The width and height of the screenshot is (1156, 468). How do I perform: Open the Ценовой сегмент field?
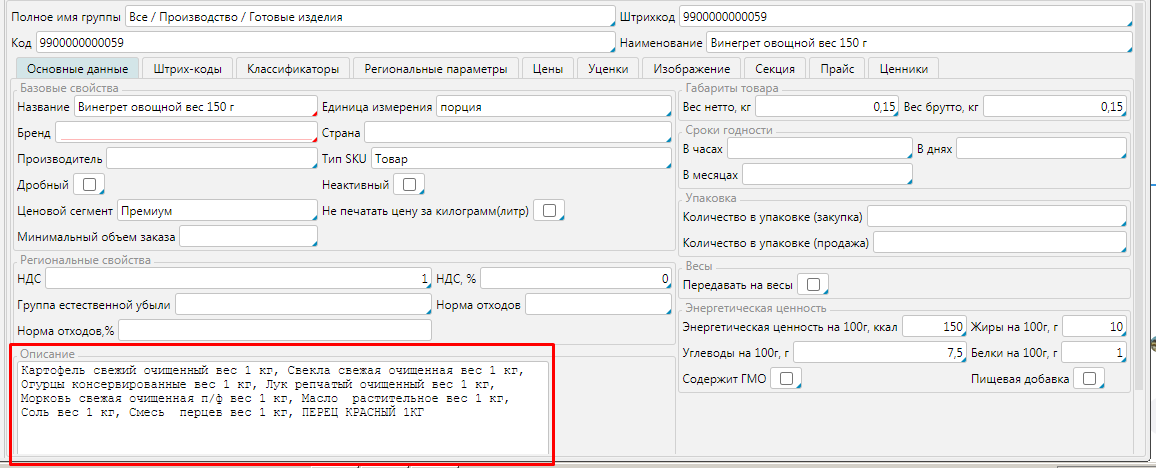pos(216,211)
